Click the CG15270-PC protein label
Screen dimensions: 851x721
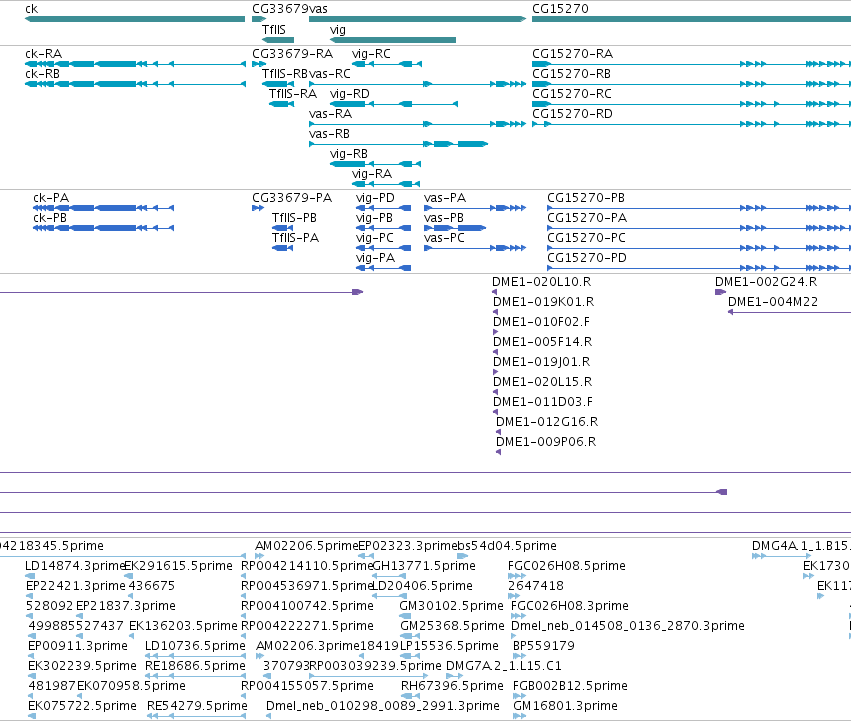point(587,238)
